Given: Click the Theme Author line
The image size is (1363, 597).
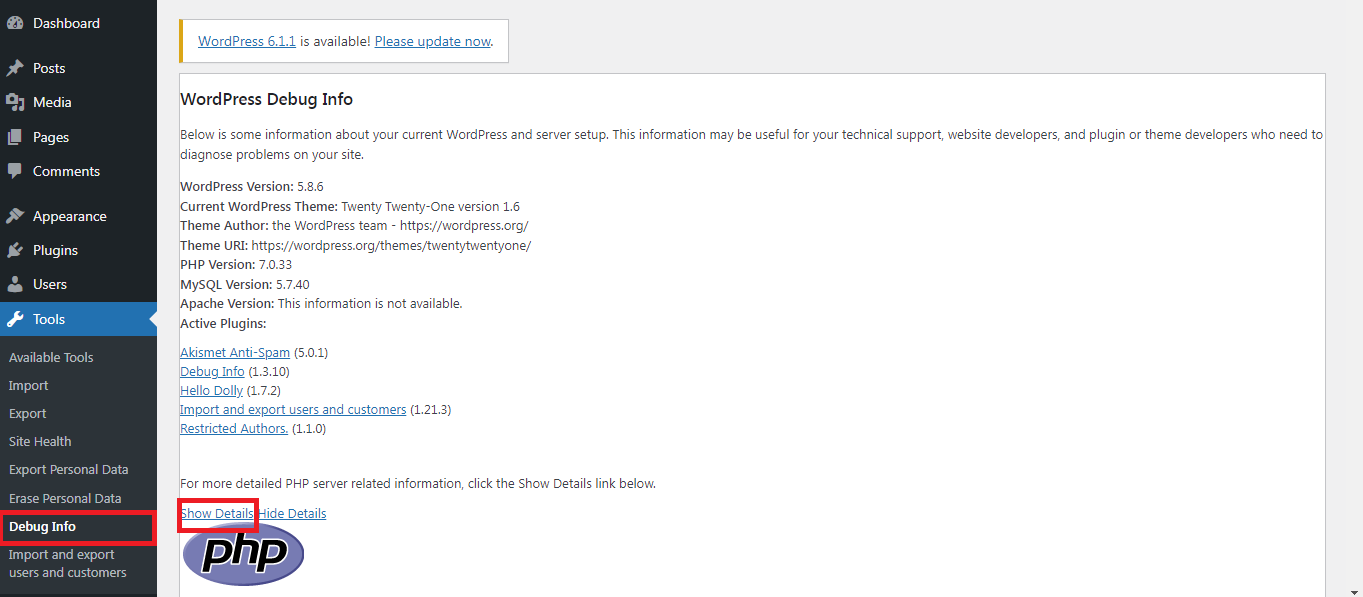Looking at the screenshot, I should (354, 226).
